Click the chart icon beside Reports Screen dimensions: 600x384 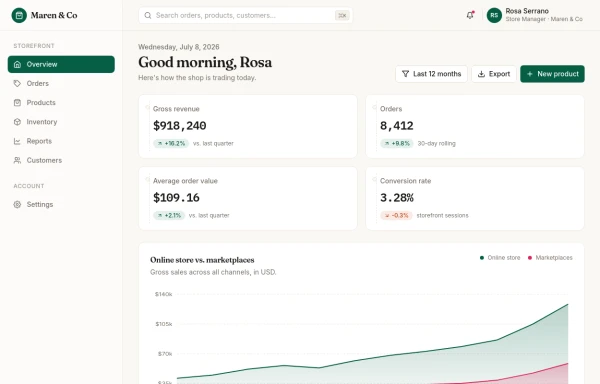point(17,141)
